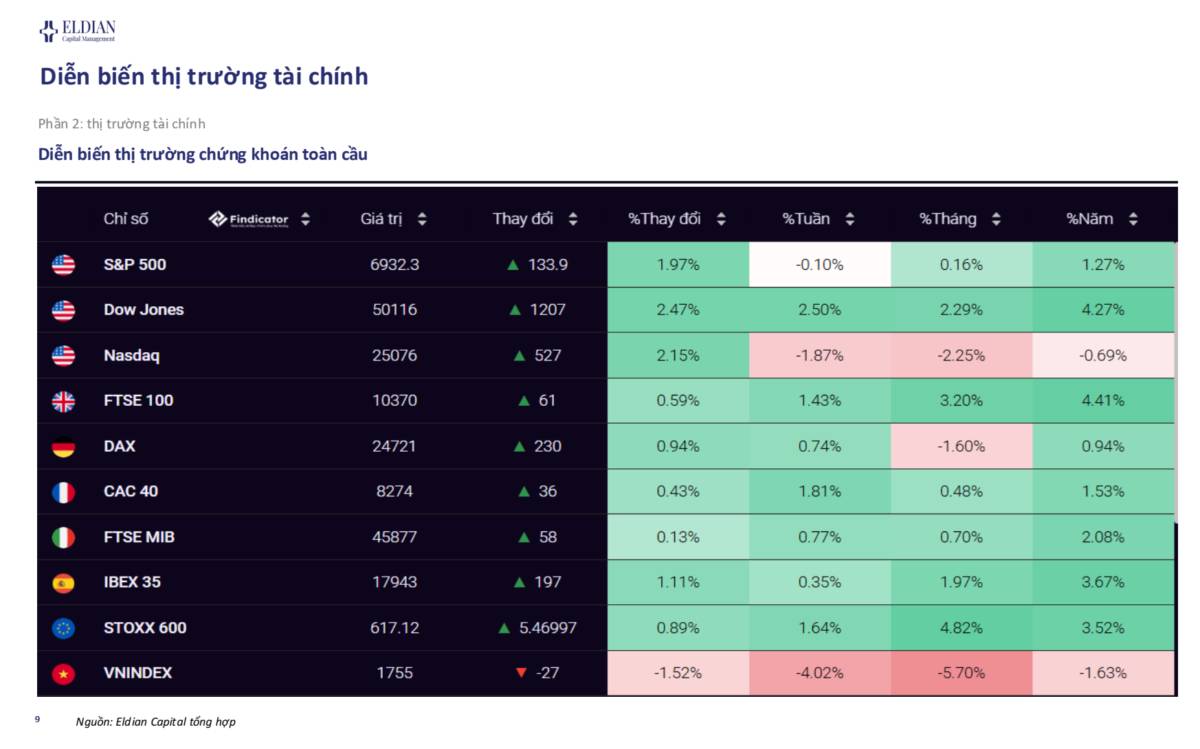Click the US flag icon beside Nasdaq

63,356
